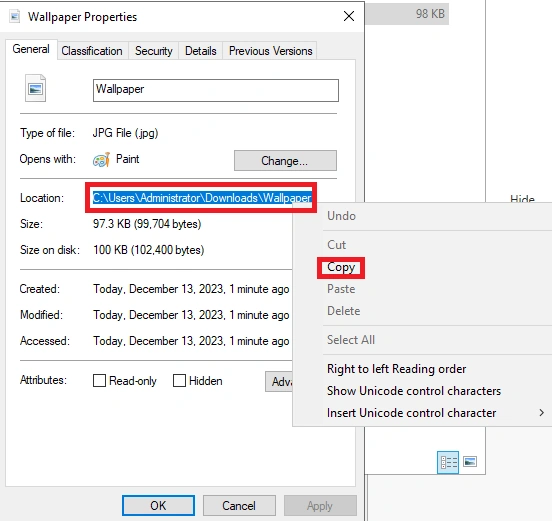Click the Hide text in Explorer window

(x=522, y=199)
